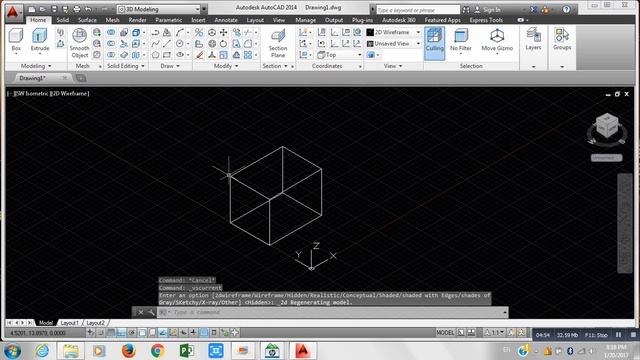
Task: Click the Section Plane tool
Action: point(278,43)
